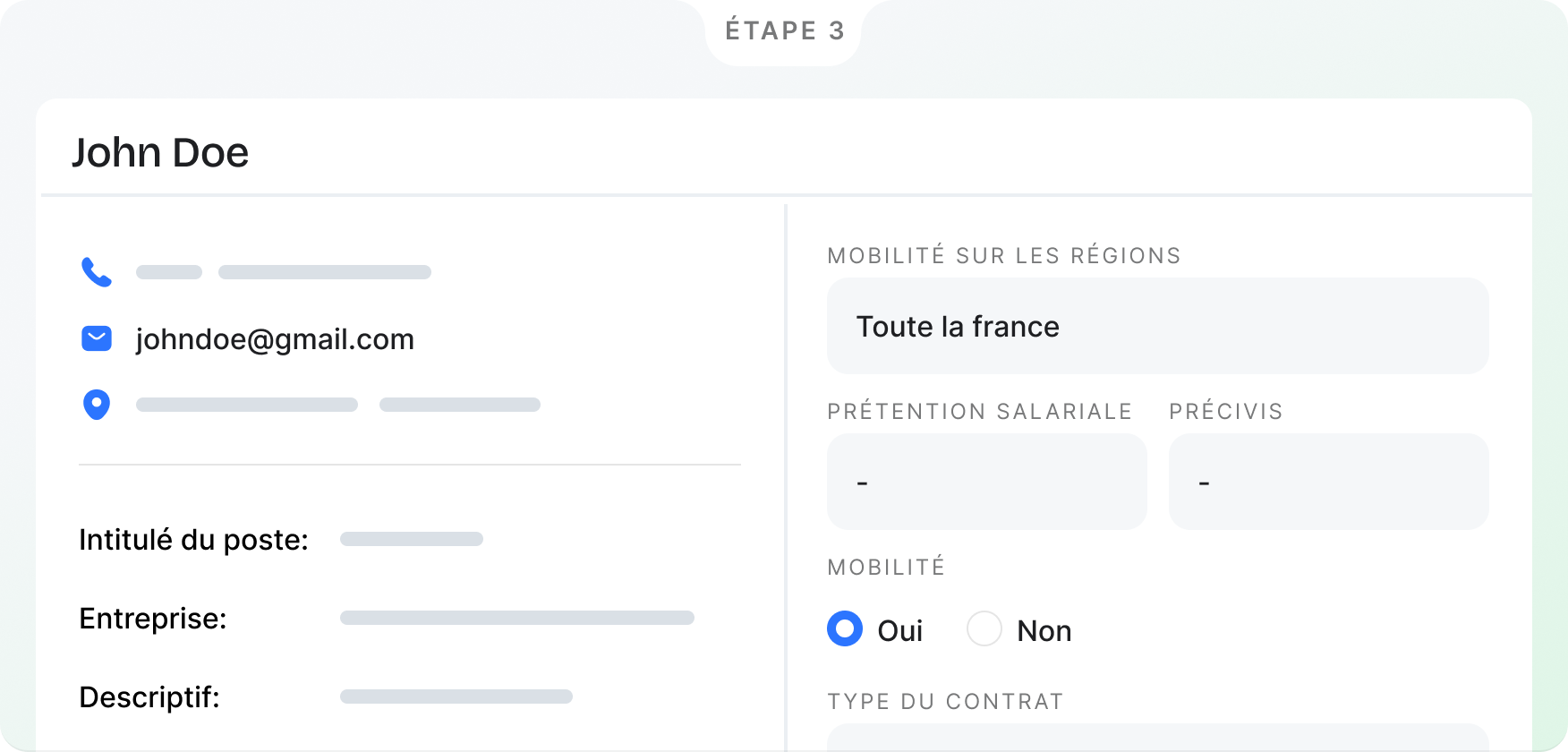
Task: Open the Prétention salariale field
Action: pyautogui.click(x=987, y=482)
